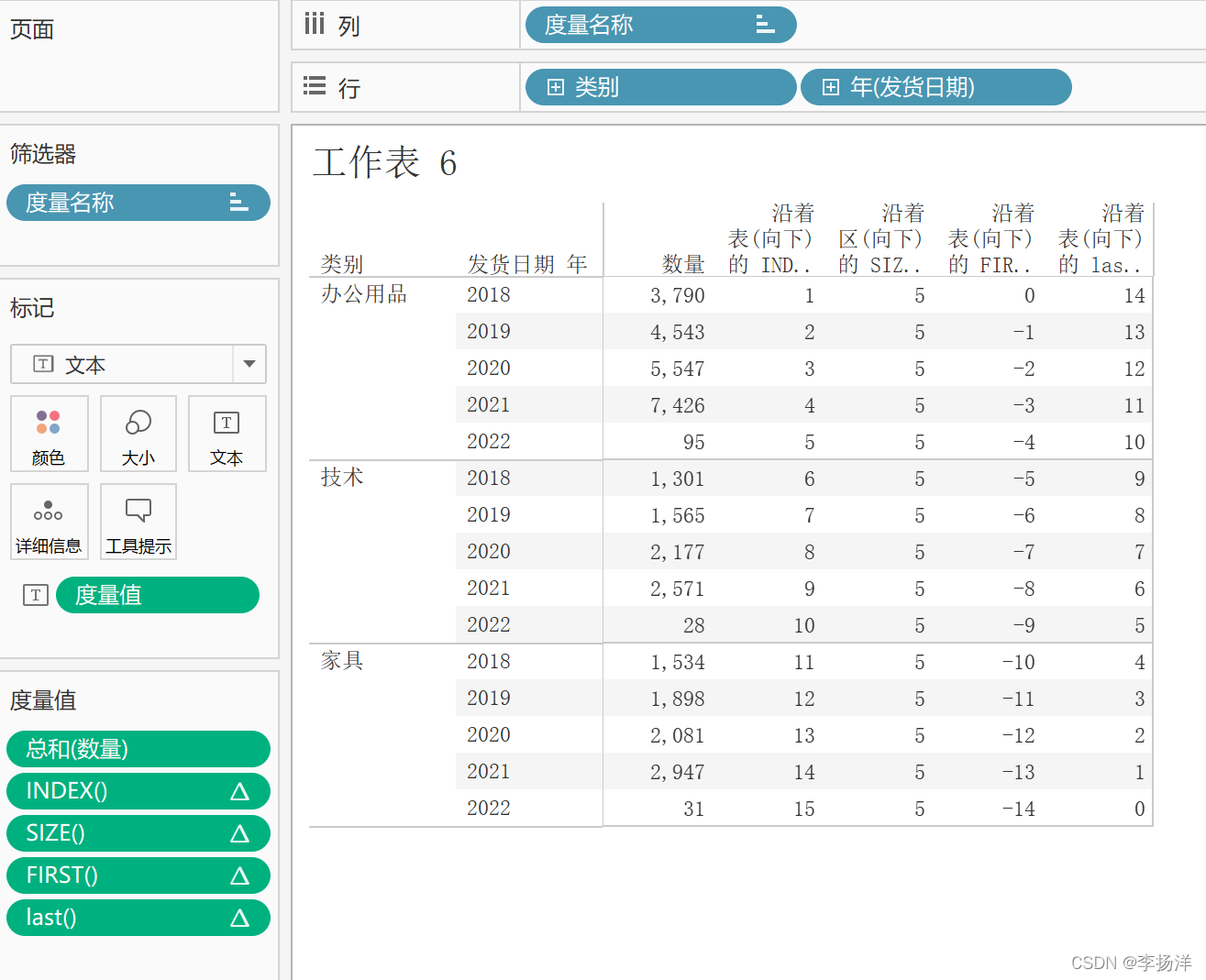The image size is (1206, 980).
Task: Select the FIRST() measure value pill
Action: tap(138, 875)
